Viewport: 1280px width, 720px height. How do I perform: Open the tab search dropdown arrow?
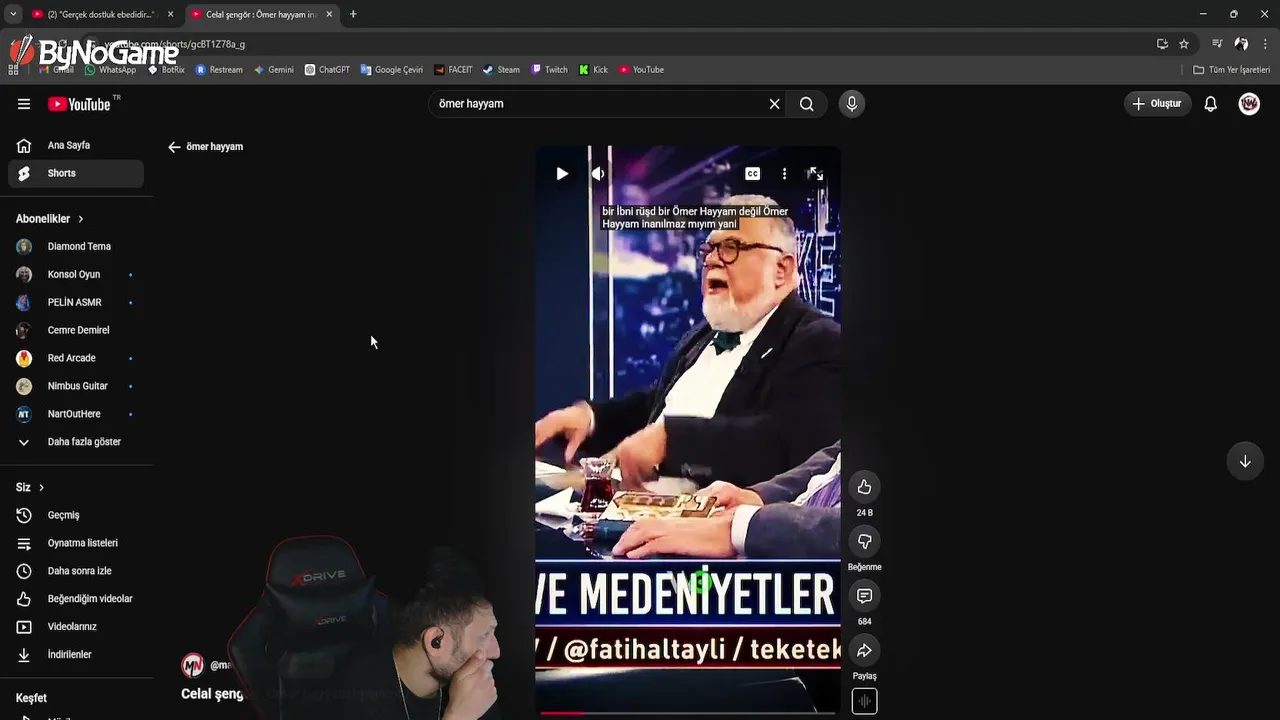point(13,14)
